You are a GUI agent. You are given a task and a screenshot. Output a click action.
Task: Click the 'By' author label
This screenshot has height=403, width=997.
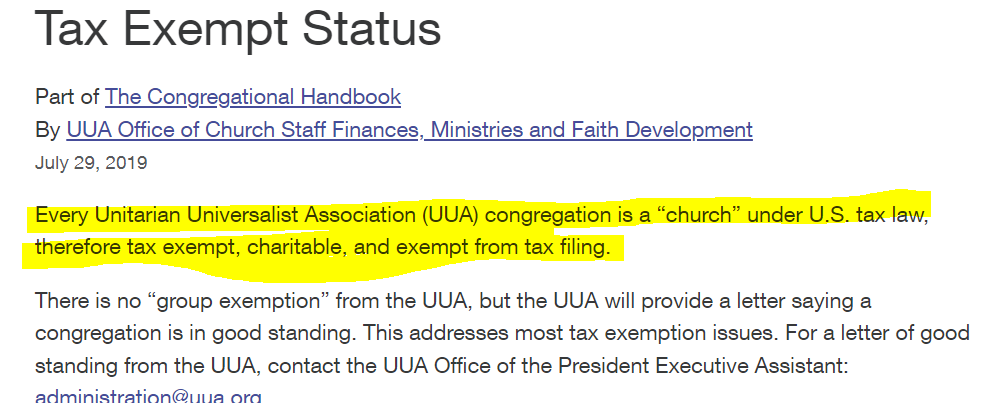(x=48, y=129)
